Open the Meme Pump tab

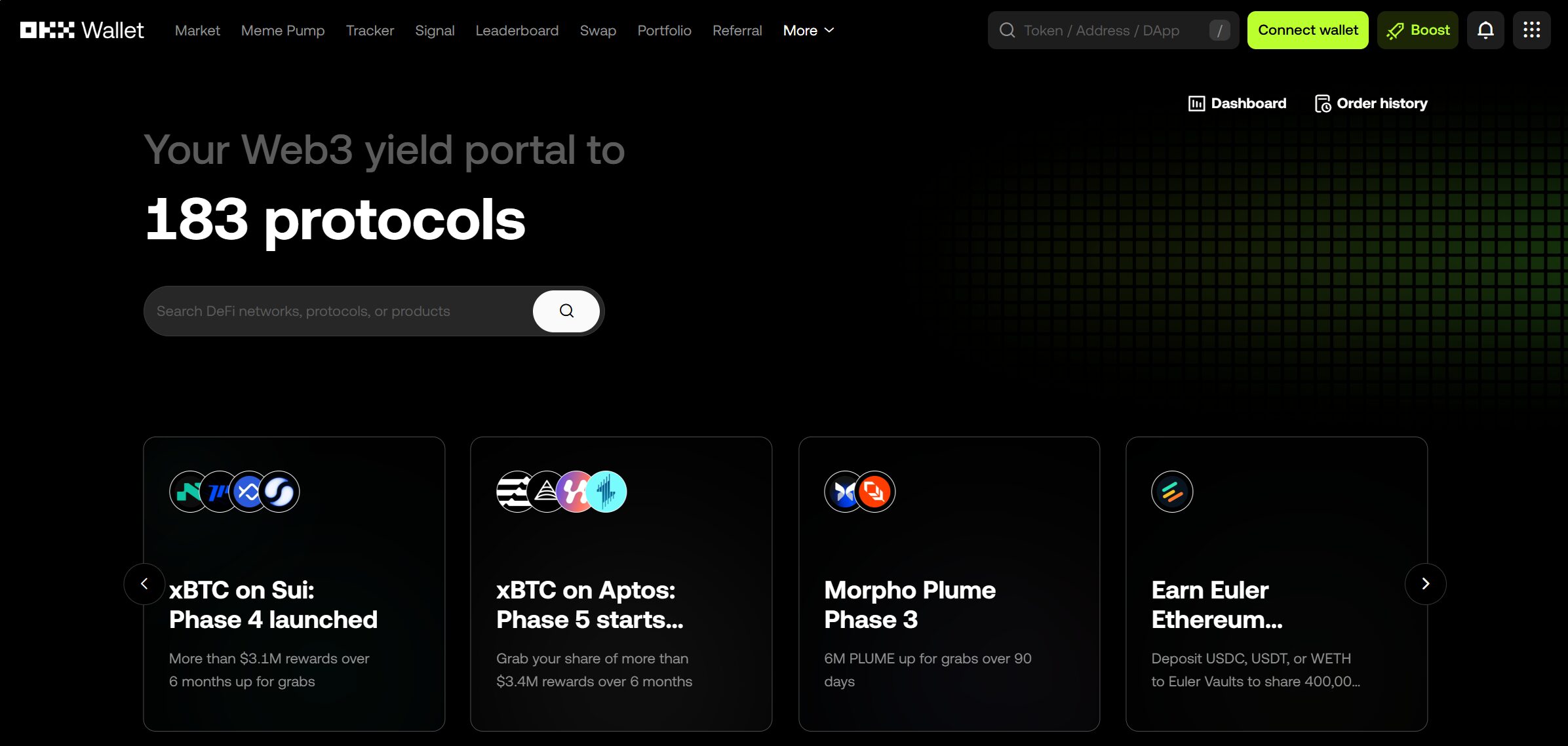coord(283,30)
